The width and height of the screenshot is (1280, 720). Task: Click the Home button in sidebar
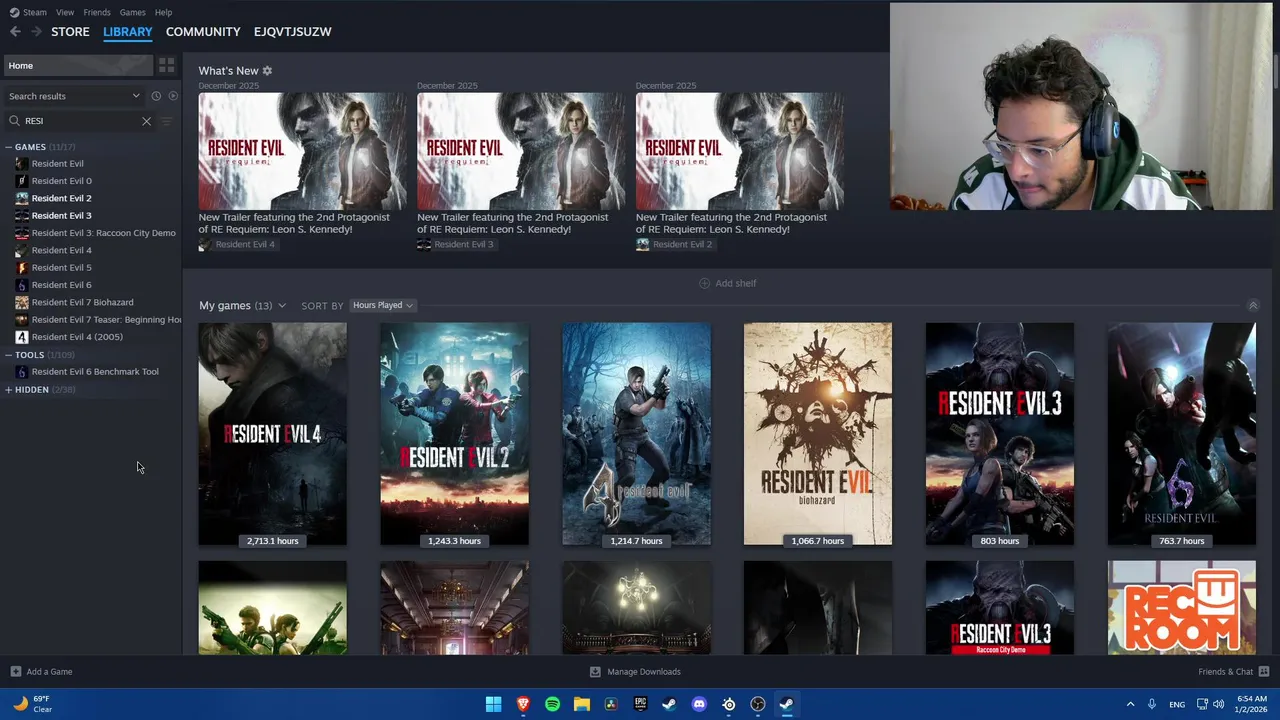[78, 65]
